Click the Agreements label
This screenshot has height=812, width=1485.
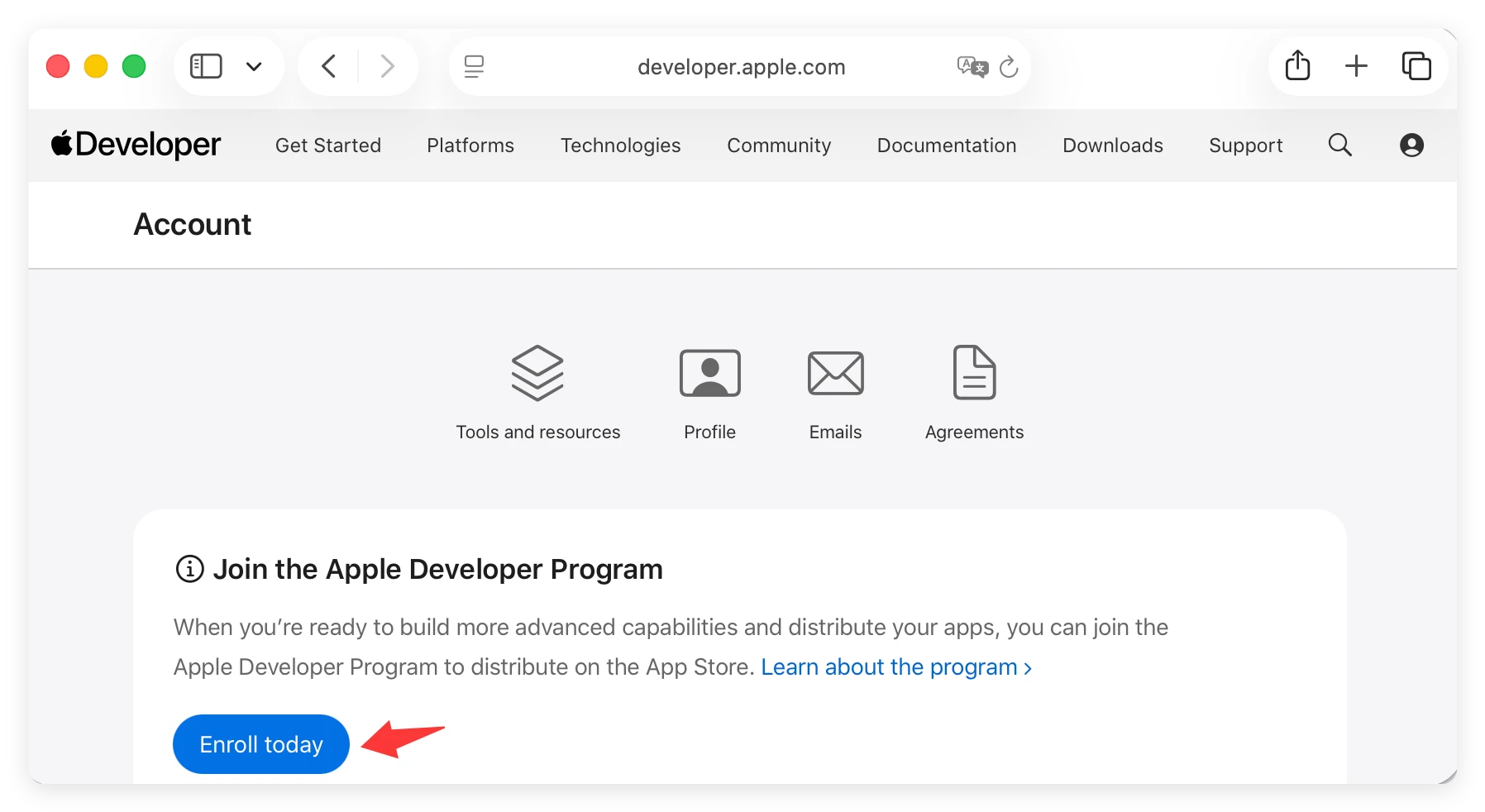tap(975, 432)
